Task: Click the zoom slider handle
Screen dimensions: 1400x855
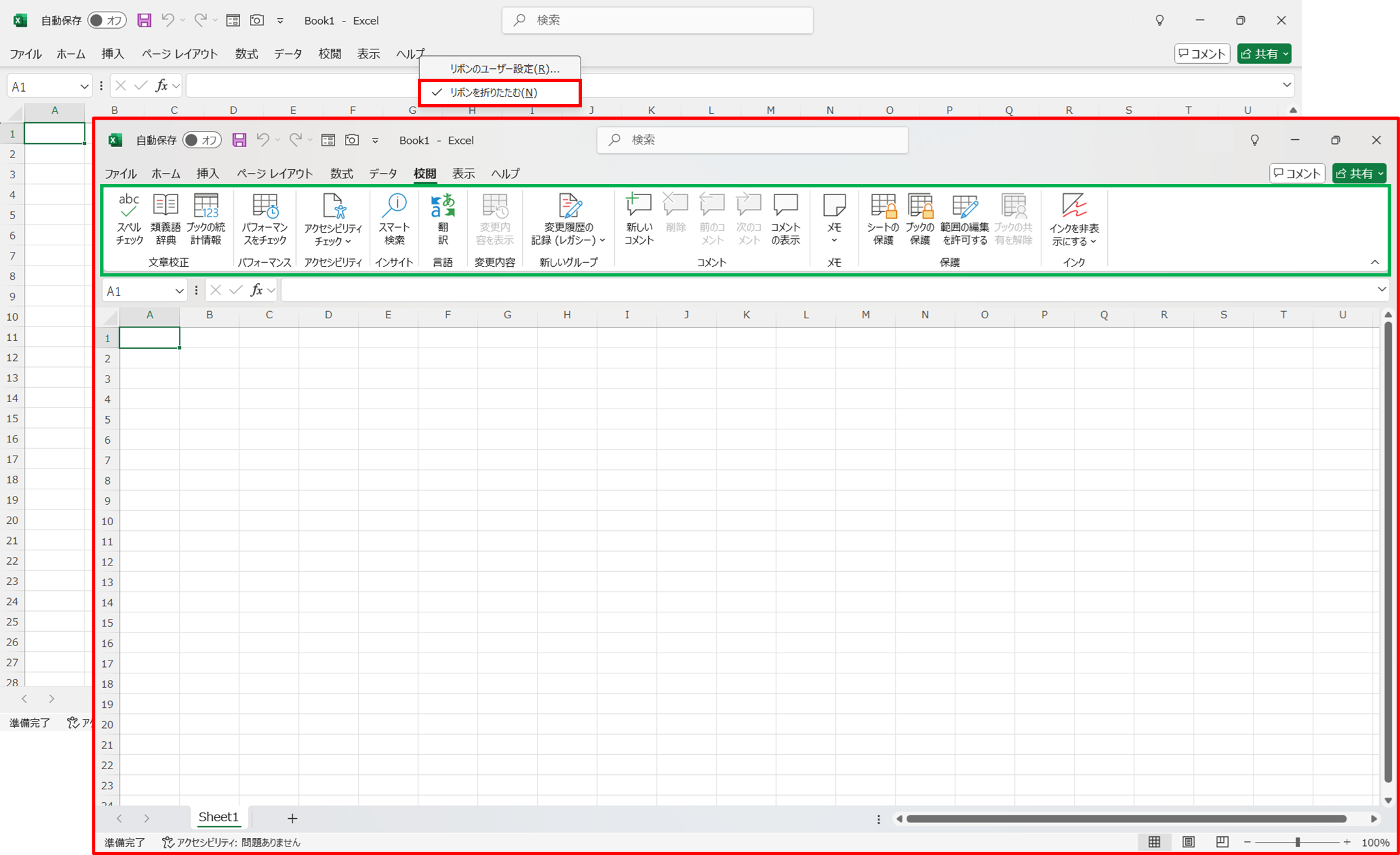Action: 1297,842
